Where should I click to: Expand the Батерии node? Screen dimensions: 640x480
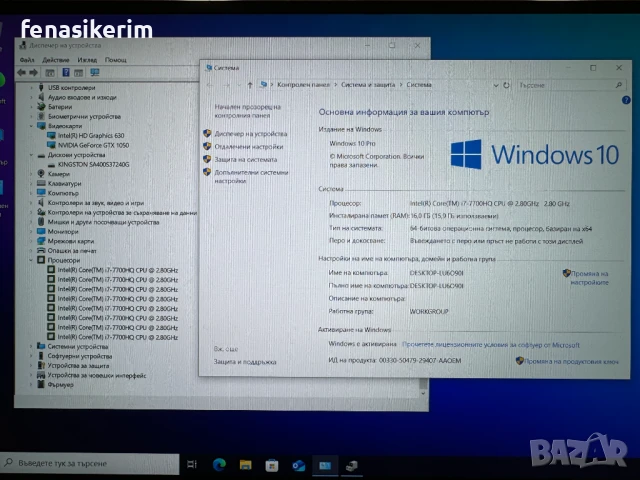point(31,107)
